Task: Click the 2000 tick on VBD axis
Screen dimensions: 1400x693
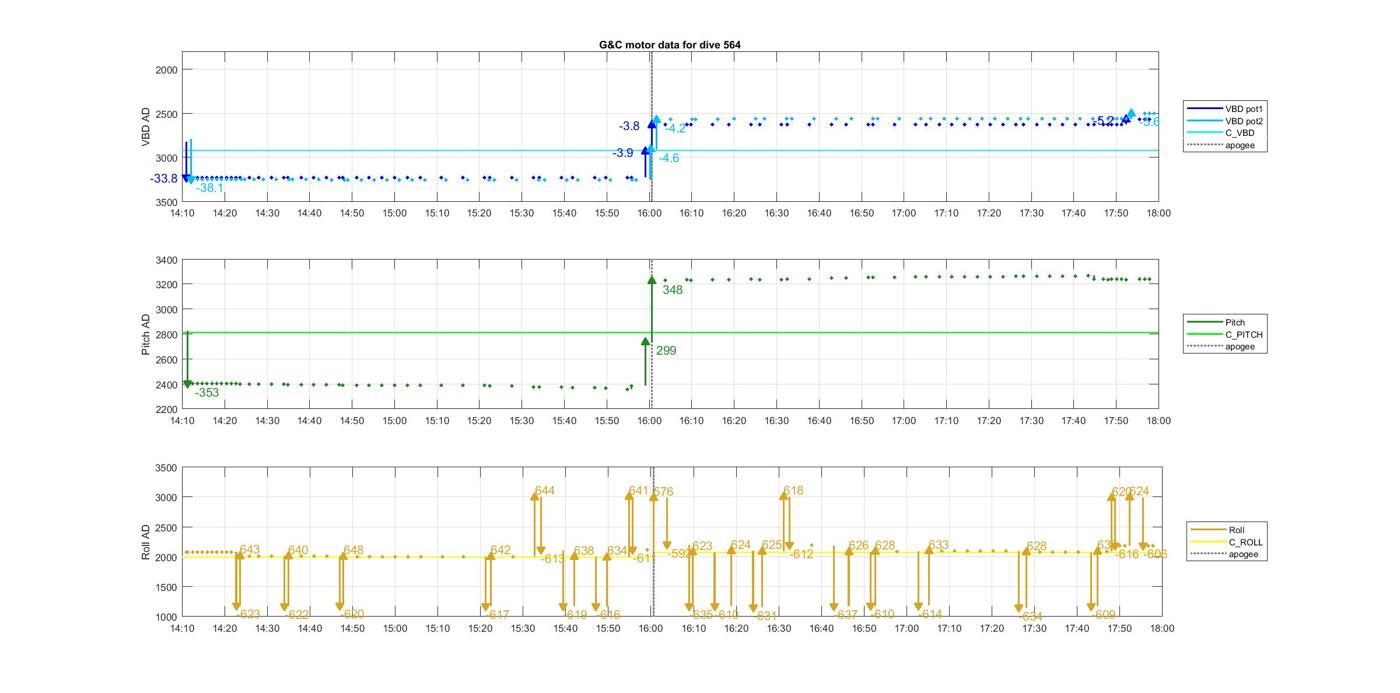Action: click(166, 70)
